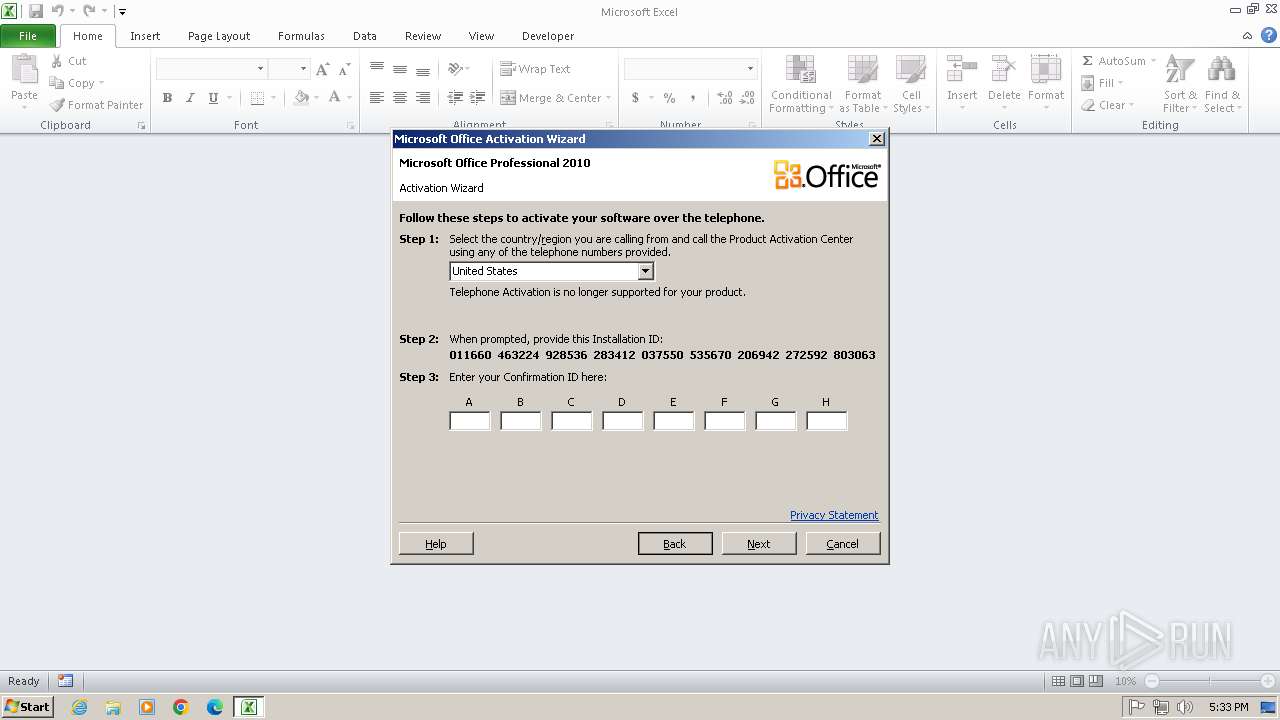This screenshot has width=1280, height=720.
Task: Click the Middle Align icon
Action: pyautogui.click(x=400, y=69)
